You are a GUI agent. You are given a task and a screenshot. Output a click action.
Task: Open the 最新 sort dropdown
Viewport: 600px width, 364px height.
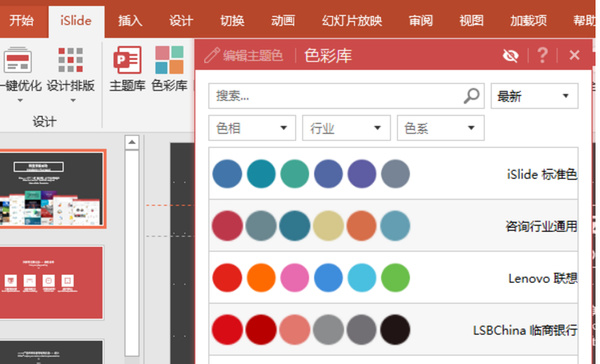coord(535,96)
